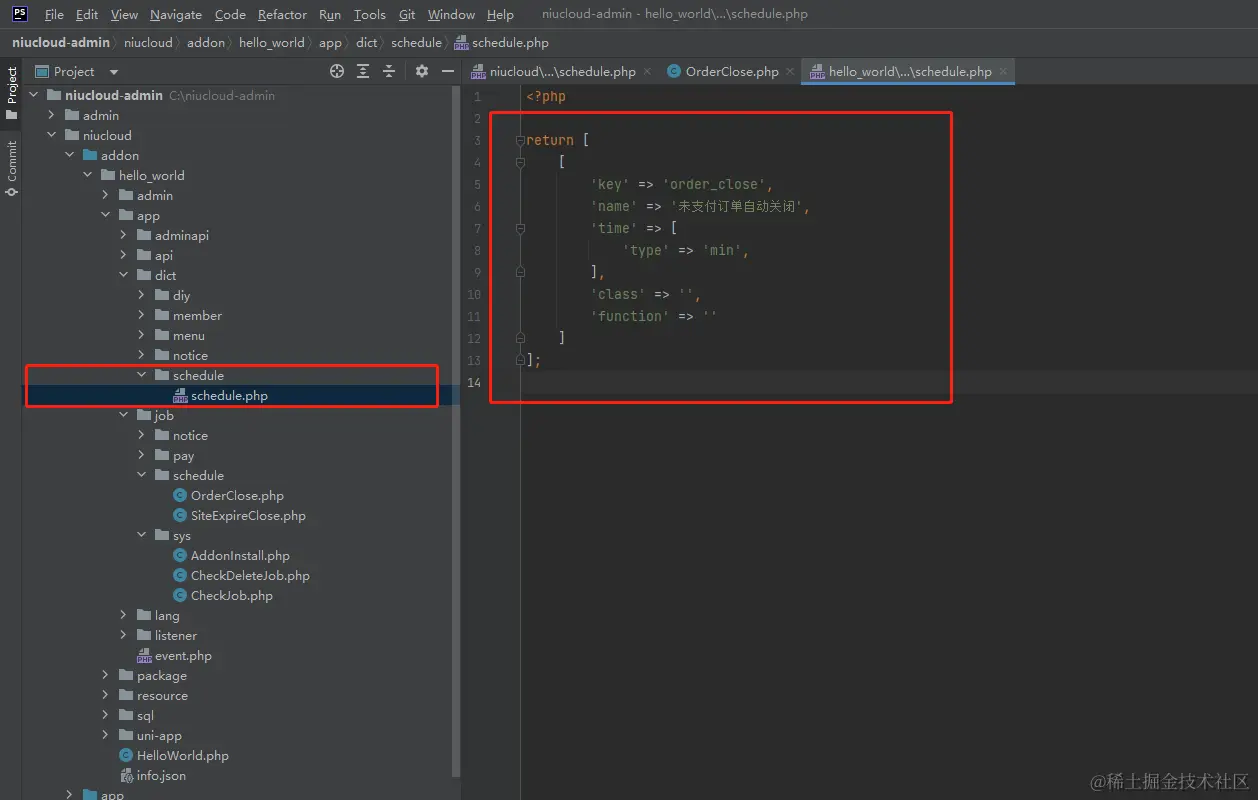The height and width of the screenshot is (800, 1258).
Task: Open the Commit tool window sidebar tab
Action: [x=11, y=167]
